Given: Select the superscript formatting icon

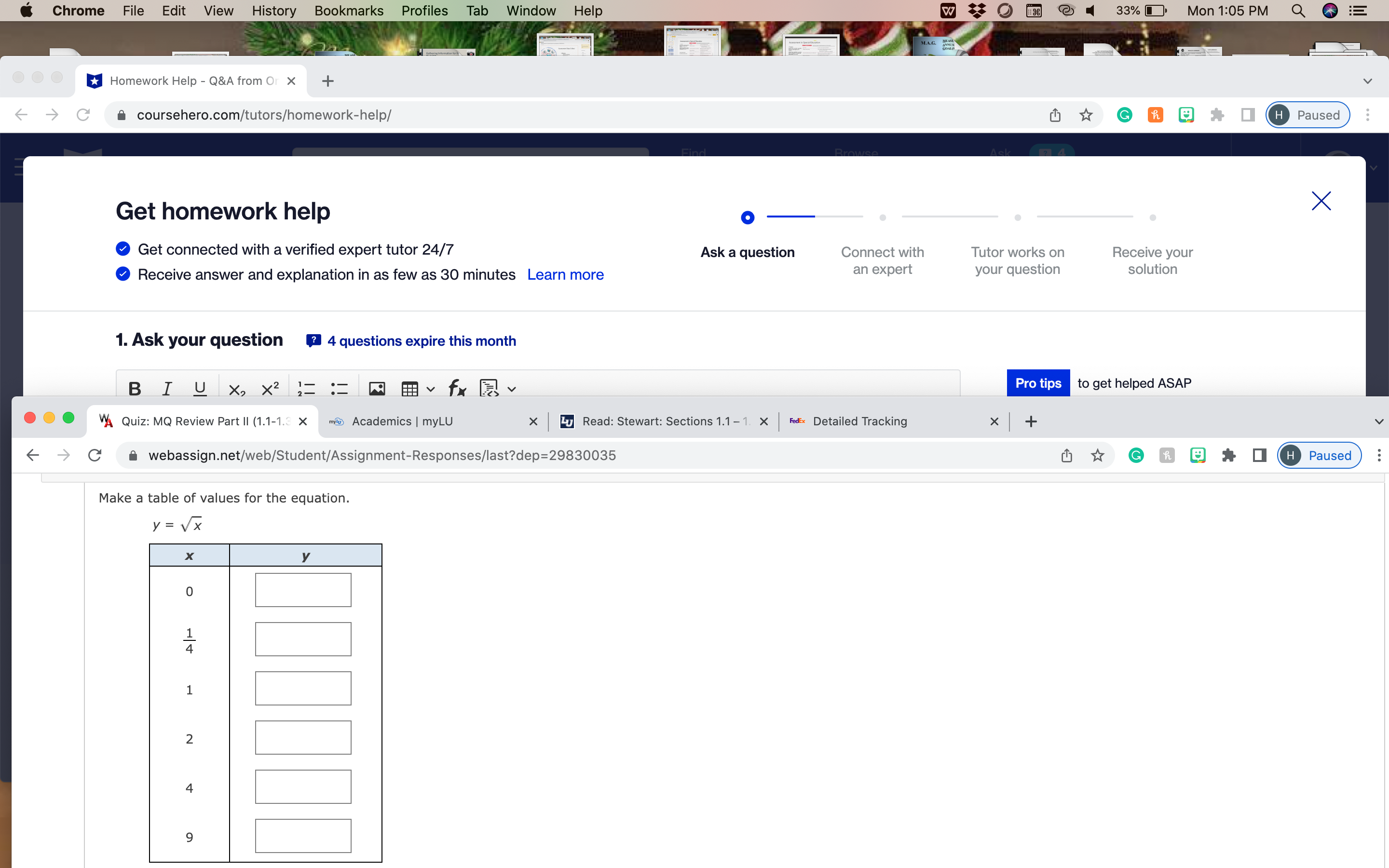Looking at the screenshot, I should pyautogui.click(x=270, y=389).
